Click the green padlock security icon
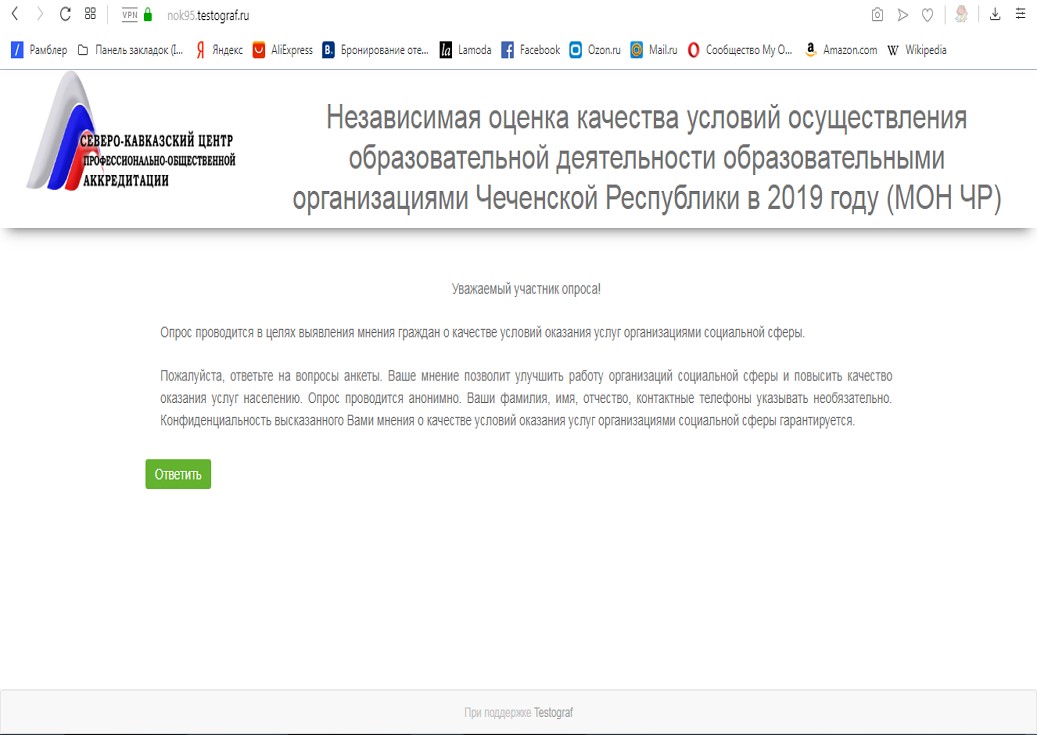 point(148,15)
